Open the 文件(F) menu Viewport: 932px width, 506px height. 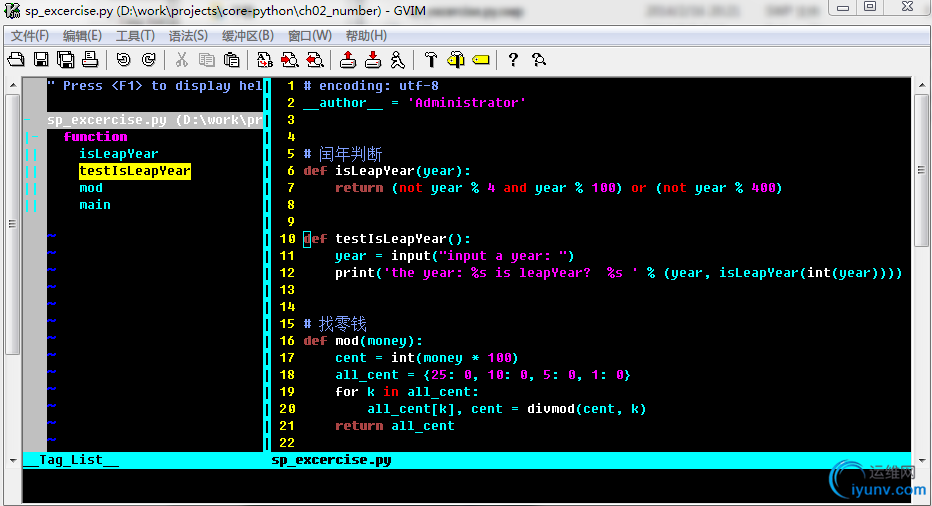tap(30, 36)
